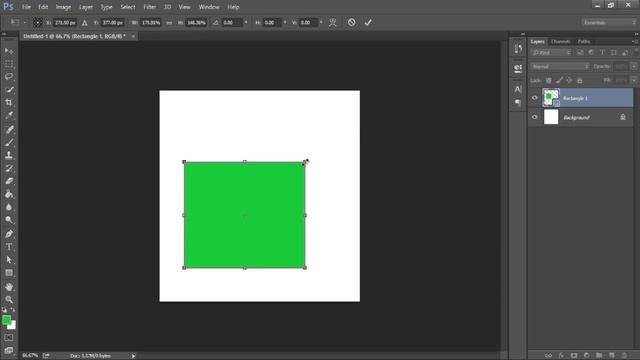The height and width of the screenshot is (360, 640).
Task: Select the Brush tool
Action: click(x=9, y=142)
